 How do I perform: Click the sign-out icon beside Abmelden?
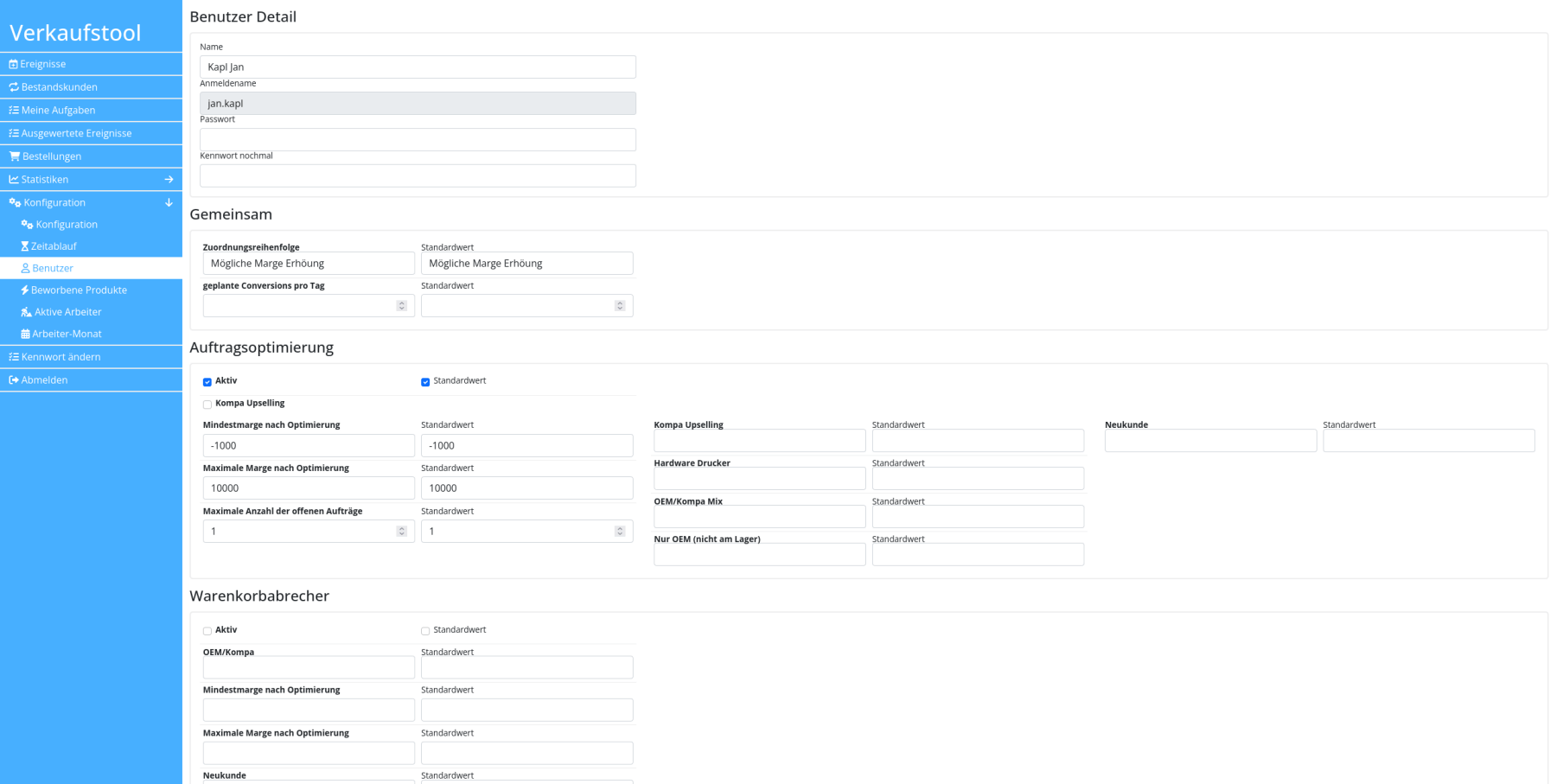coord(14,380)
